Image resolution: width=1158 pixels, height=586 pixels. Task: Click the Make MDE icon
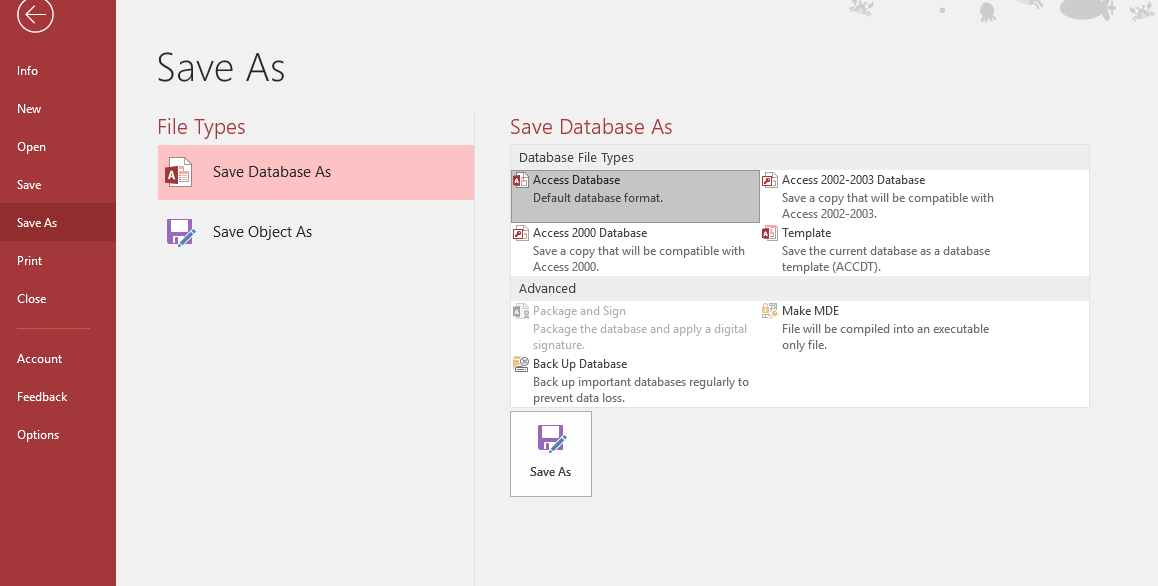[770, 311]
